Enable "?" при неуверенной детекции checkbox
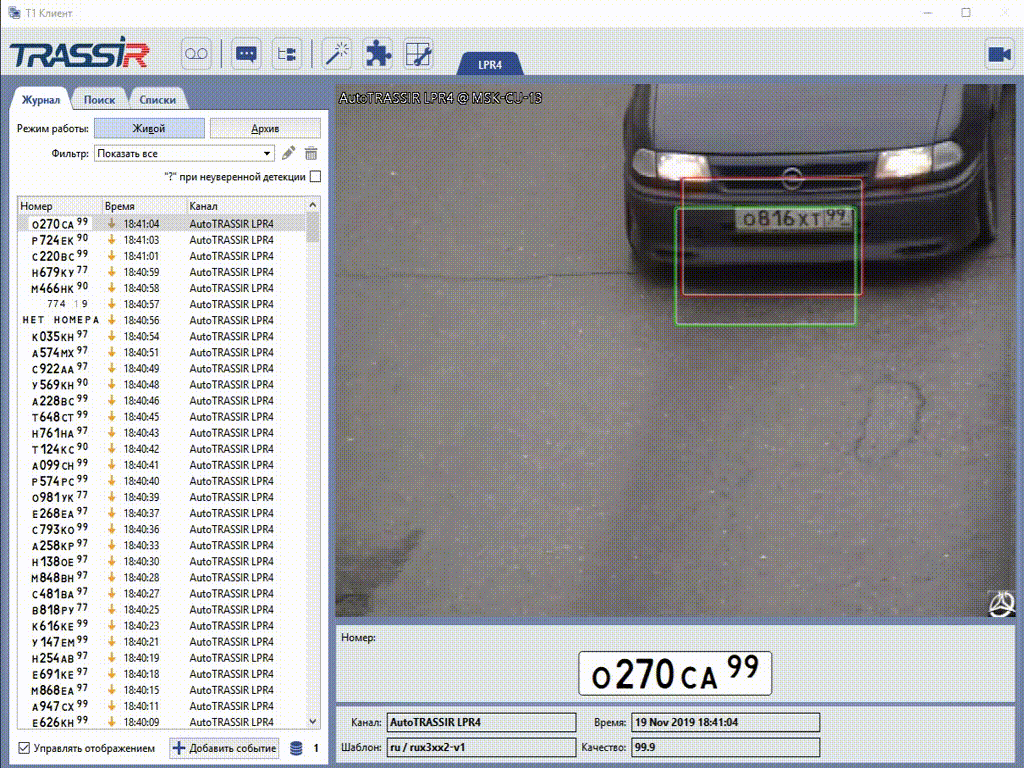The width and height of the screenshot is (1024, 768). [315, 177]
